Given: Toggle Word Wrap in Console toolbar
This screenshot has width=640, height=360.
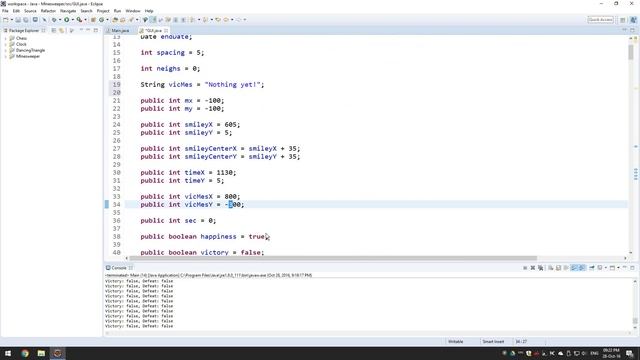Looking at the screenshot, I should point(566,268).
